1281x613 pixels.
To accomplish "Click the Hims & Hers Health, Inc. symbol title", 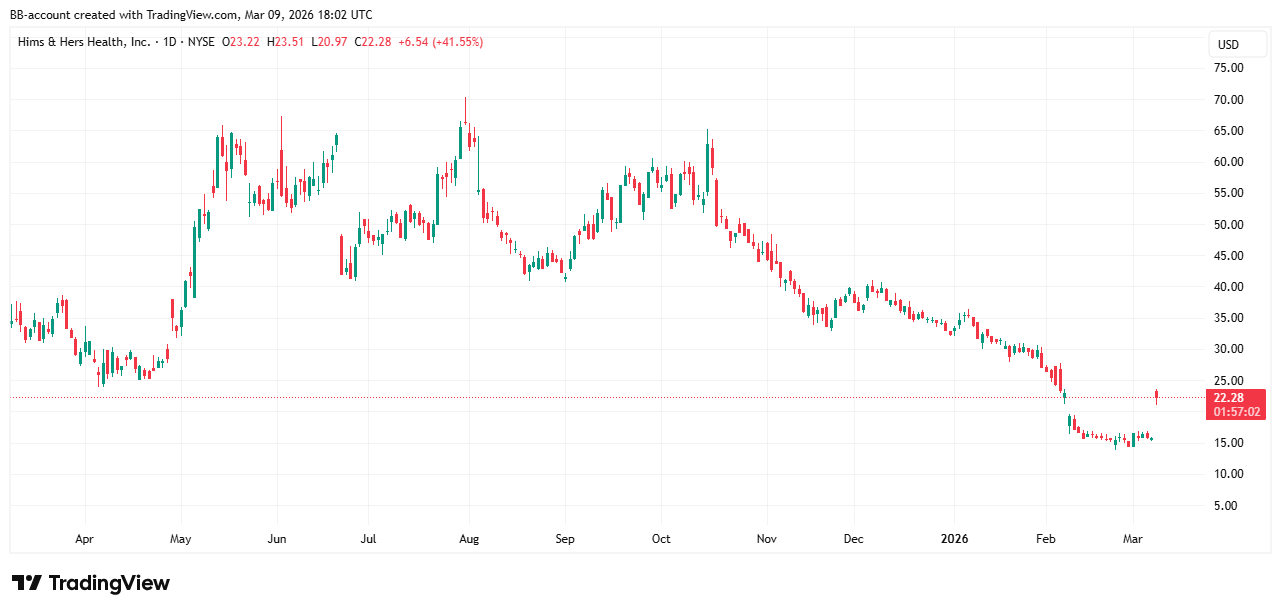I will (84, 42).
